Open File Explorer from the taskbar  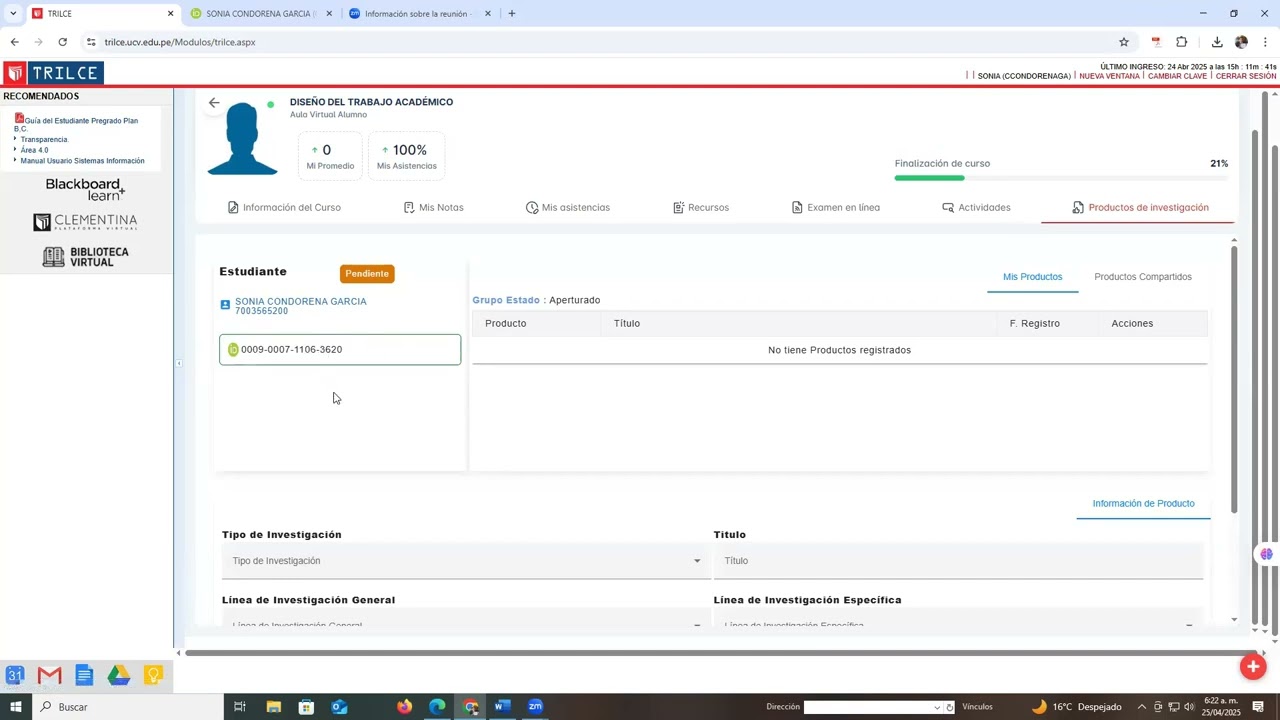click(x=273, y=707)
